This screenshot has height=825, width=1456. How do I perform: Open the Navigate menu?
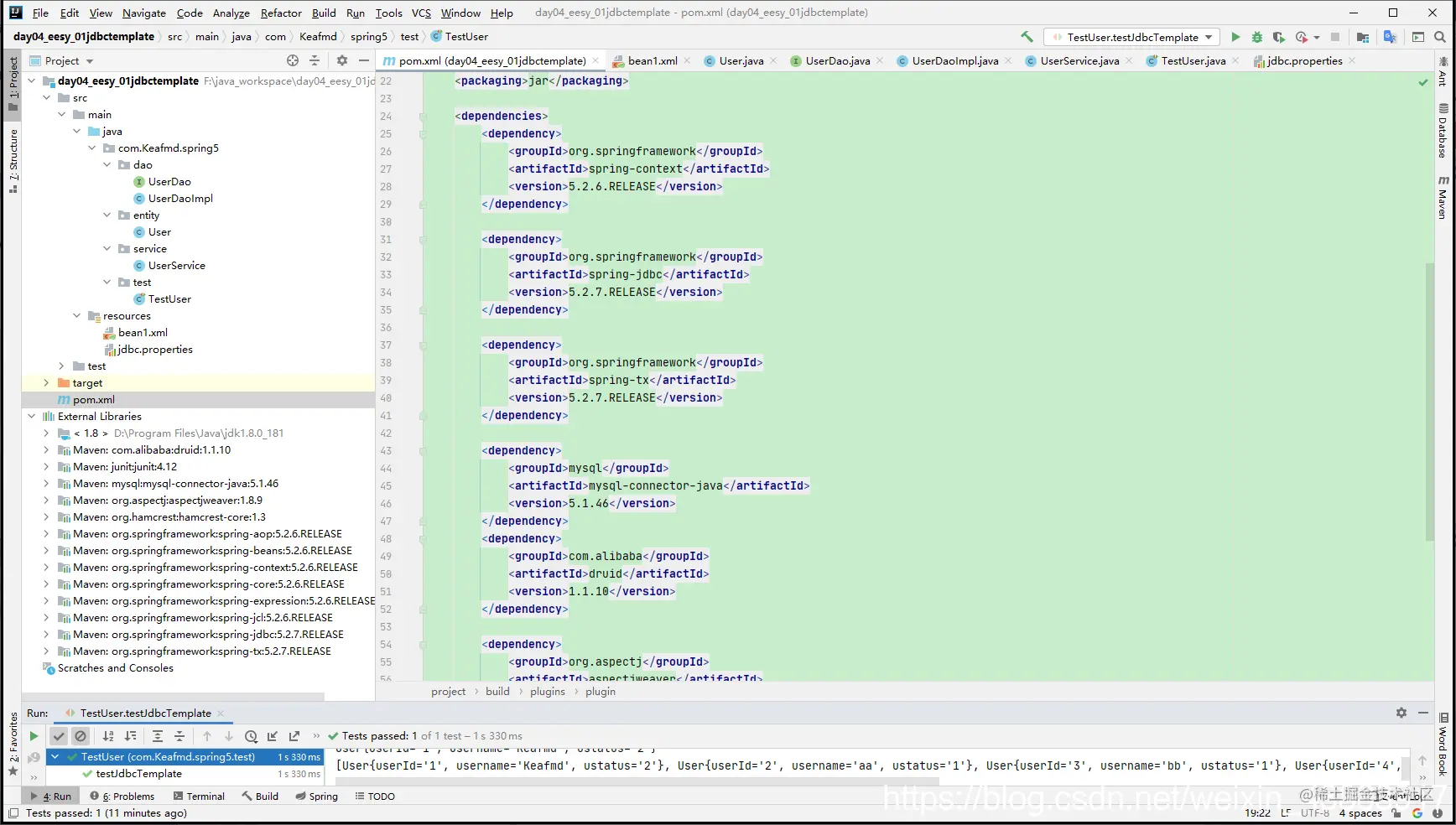point(144,13)
